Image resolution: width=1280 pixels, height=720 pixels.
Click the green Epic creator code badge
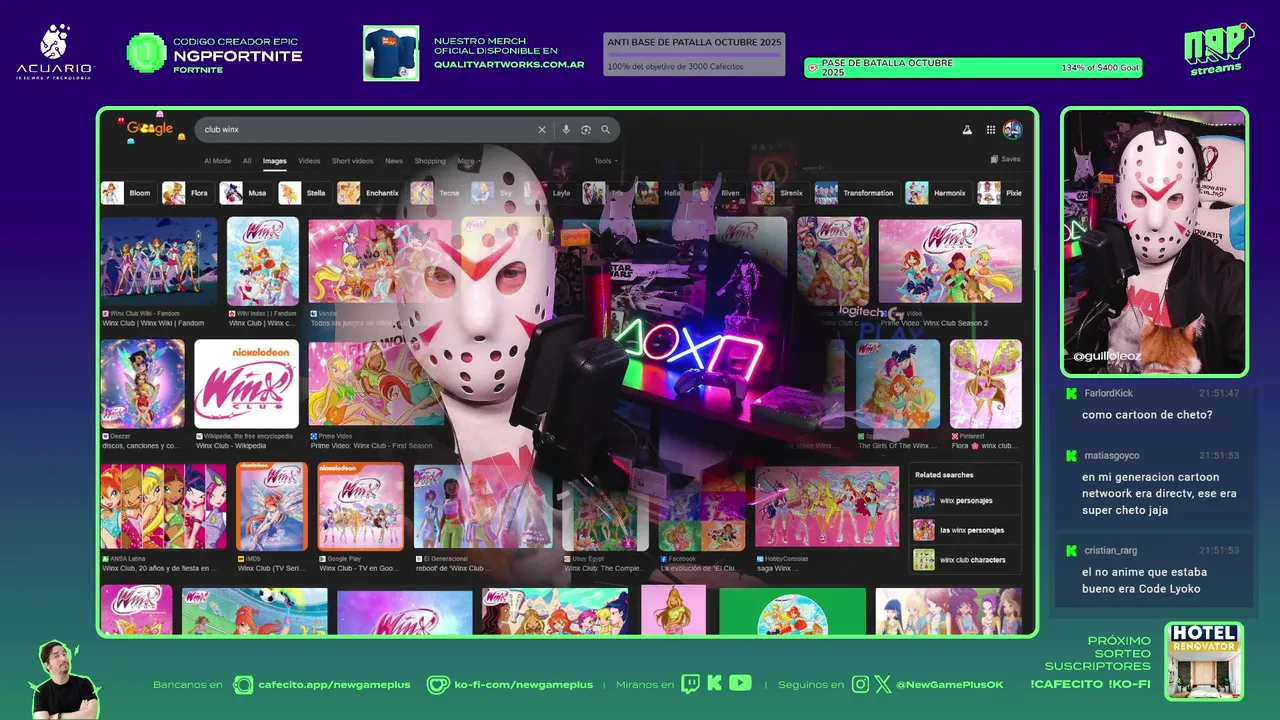146,53
